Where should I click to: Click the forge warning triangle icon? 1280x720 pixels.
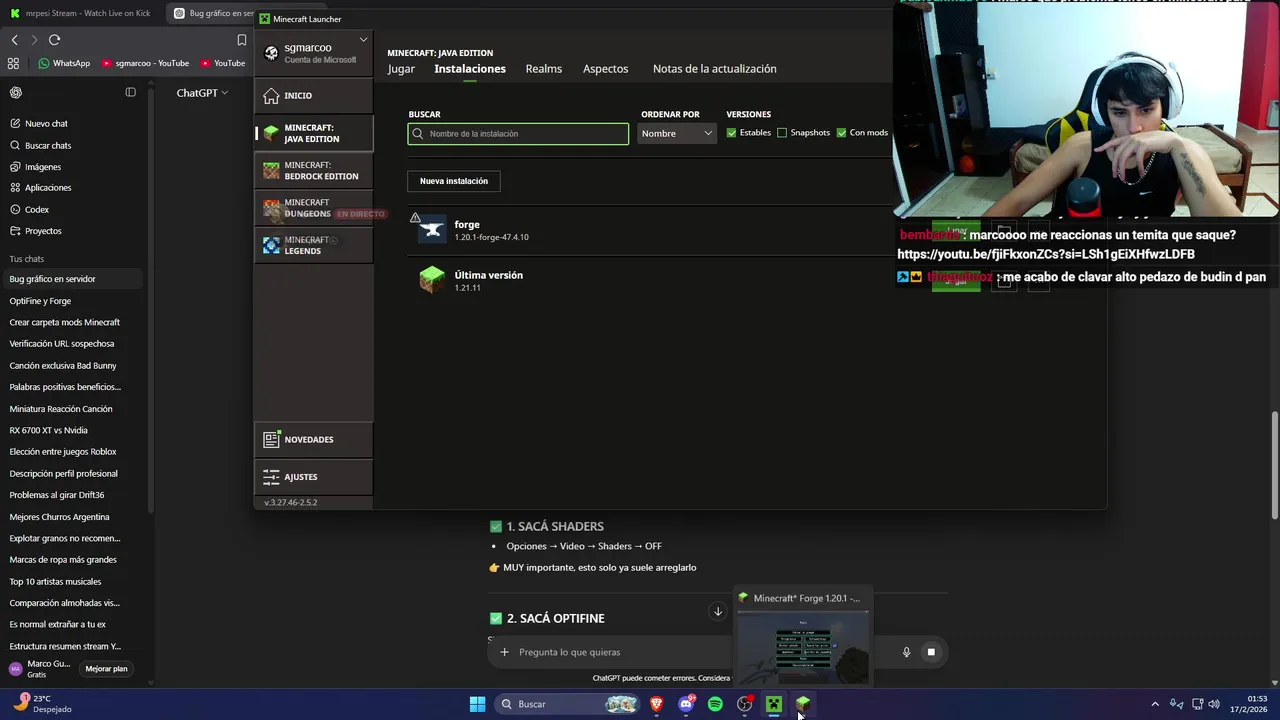pos(415,218)
